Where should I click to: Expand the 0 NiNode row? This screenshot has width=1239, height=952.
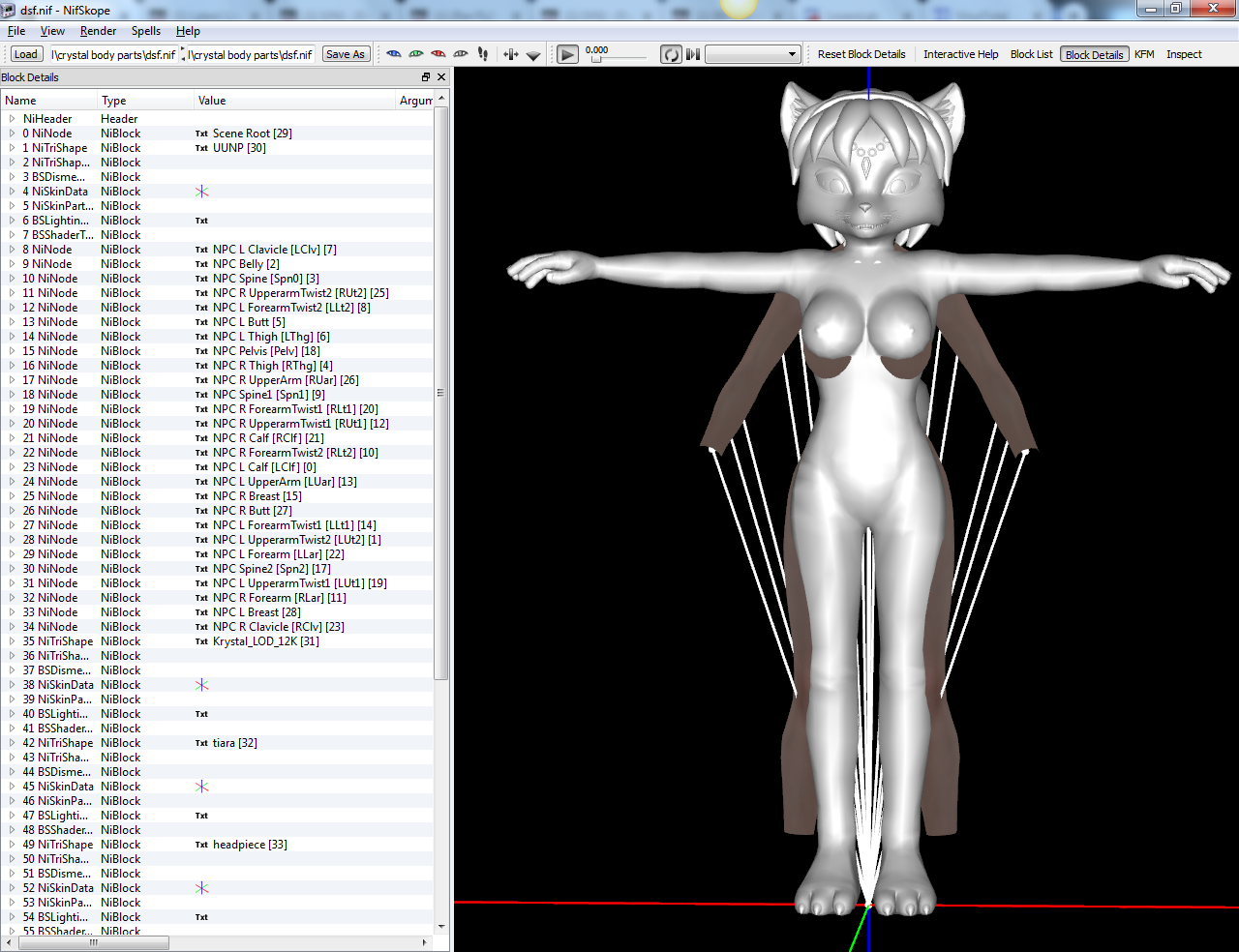12,134
